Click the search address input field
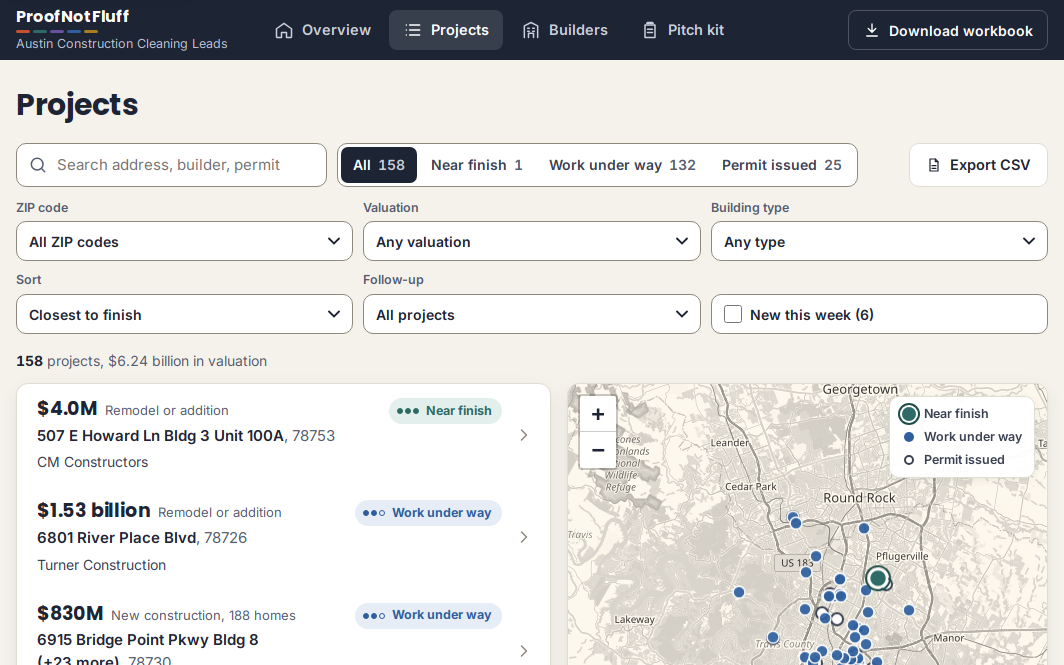Image resolution: width=1064 pixels, height=665 pixels. tap(171, 165)
